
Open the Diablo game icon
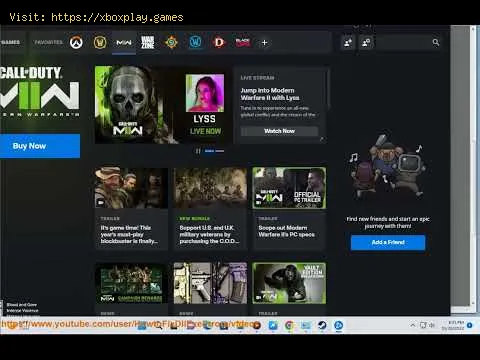point(219,42)
